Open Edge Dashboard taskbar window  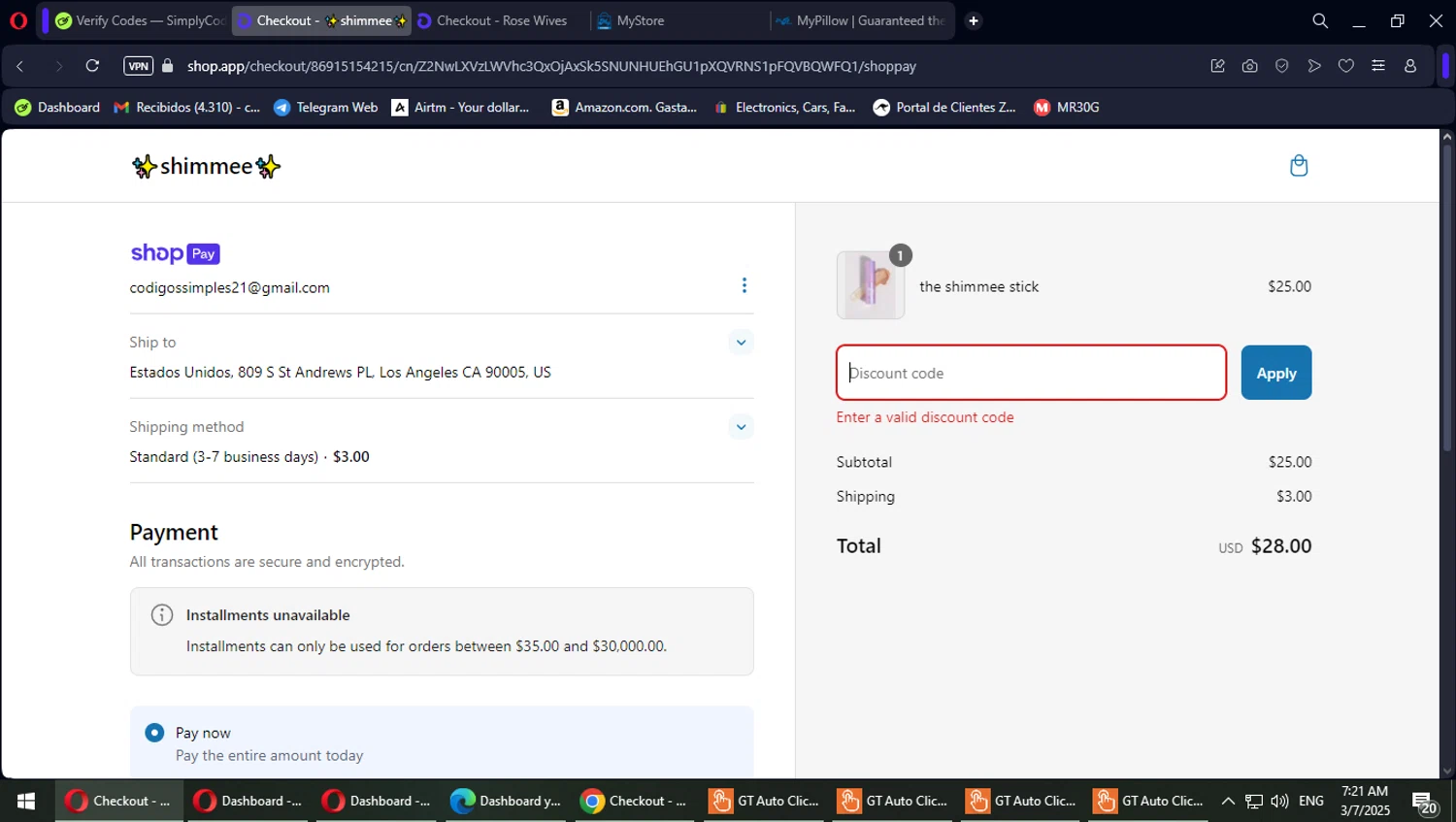[506, 801]
